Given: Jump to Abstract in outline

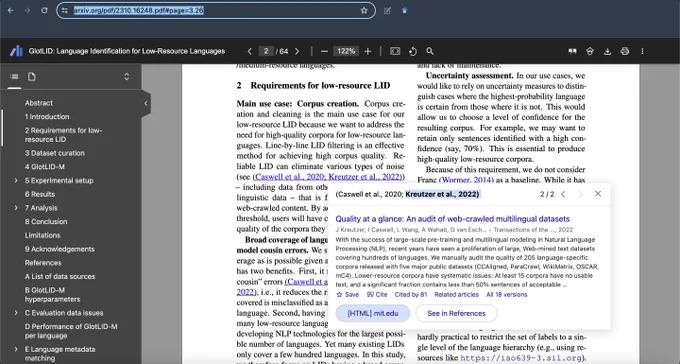Looking at the screenshot, I should point(39,103).
